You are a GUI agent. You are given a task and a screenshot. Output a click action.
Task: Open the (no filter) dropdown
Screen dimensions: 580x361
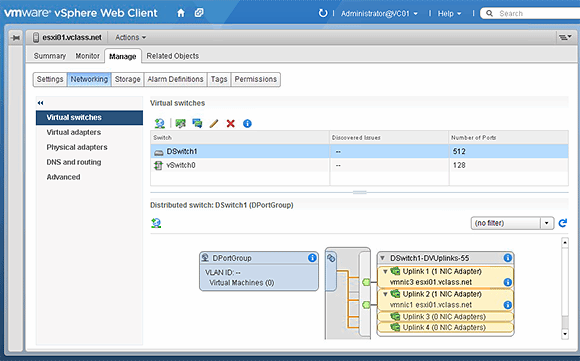[x=512, y=223]
